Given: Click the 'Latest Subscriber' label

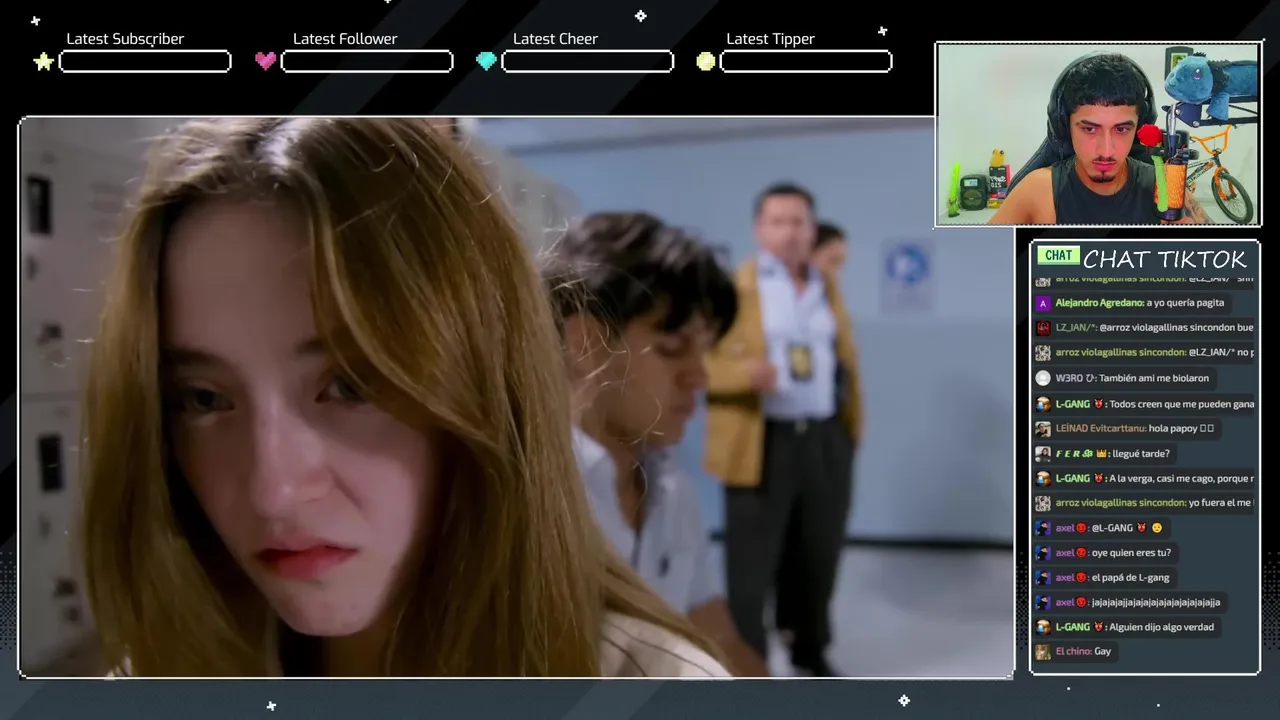Looking at the screenshot, I should 125,39.
